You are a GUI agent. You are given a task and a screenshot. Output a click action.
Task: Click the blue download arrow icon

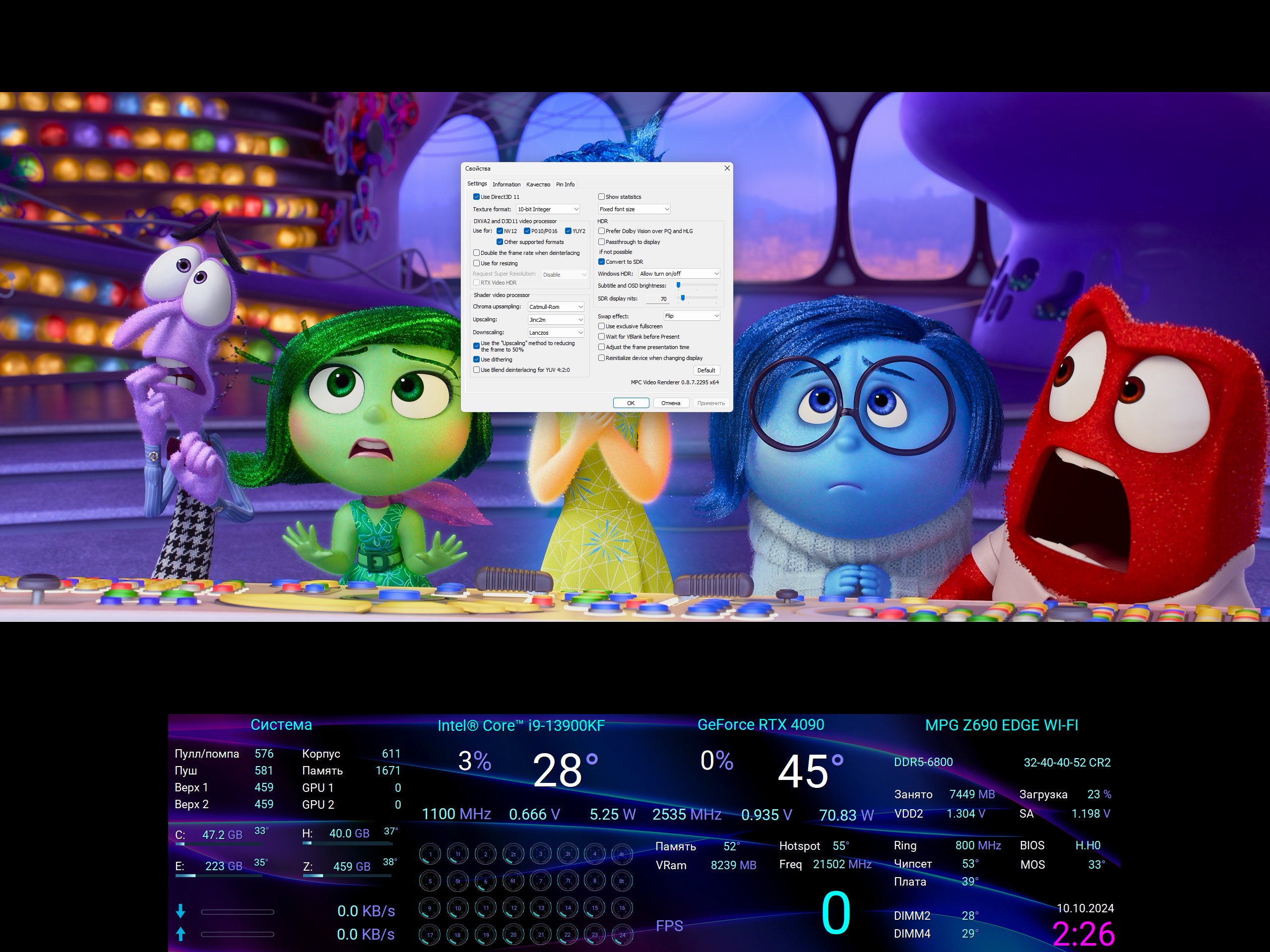pyautogui.click(x=180, y=911)
